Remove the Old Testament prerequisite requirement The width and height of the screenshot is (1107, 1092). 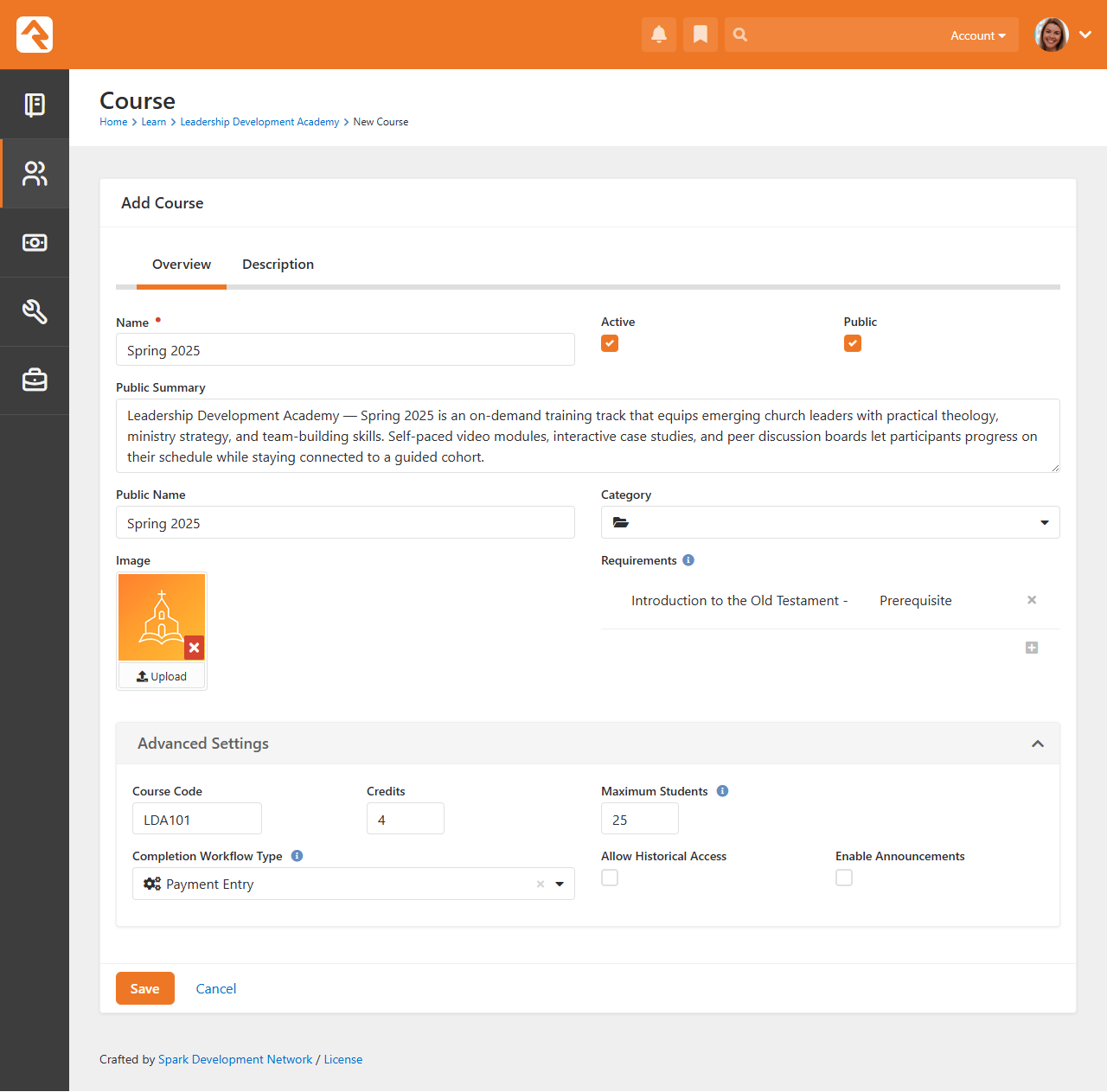point(1032,600)
